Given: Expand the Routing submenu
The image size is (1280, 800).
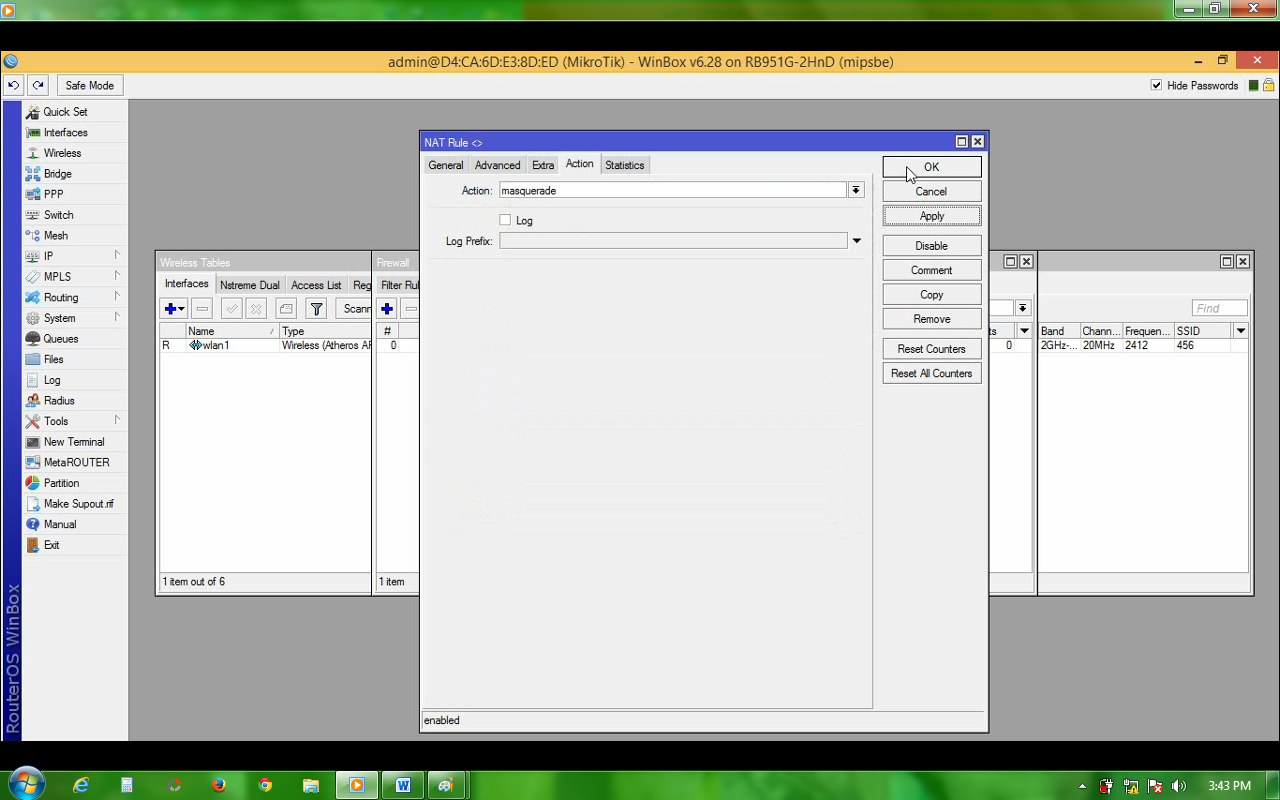Looking at the screenshot, I should pyautogui.click(x=117, y=297).
